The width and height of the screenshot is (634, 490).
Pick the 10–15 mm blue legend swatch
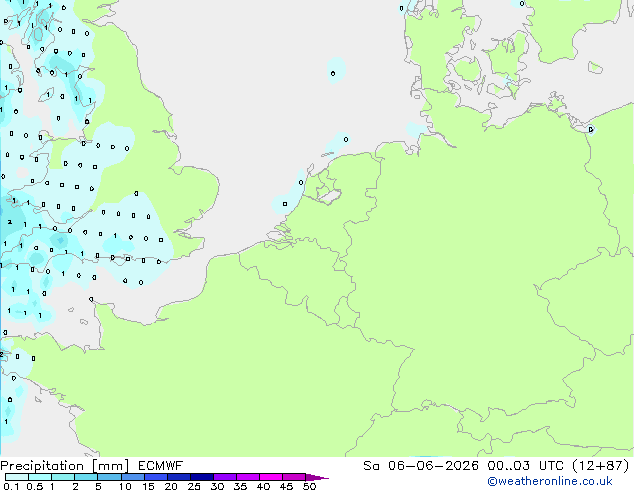click(x=132, y=477)
